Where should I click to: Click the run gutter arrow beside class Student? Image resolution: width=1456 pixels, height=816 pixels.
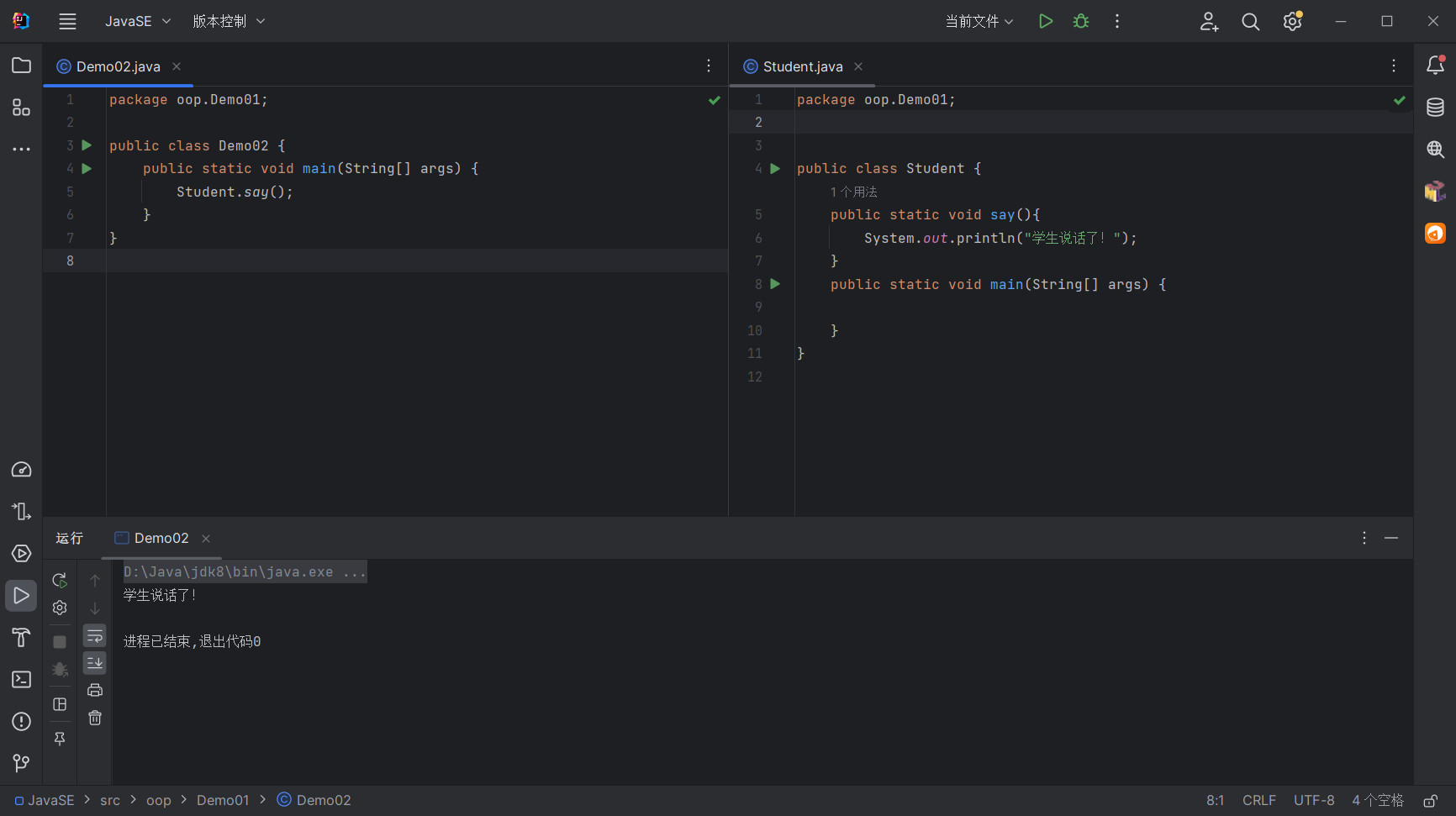pyautogui.click(x=775, y=169)
